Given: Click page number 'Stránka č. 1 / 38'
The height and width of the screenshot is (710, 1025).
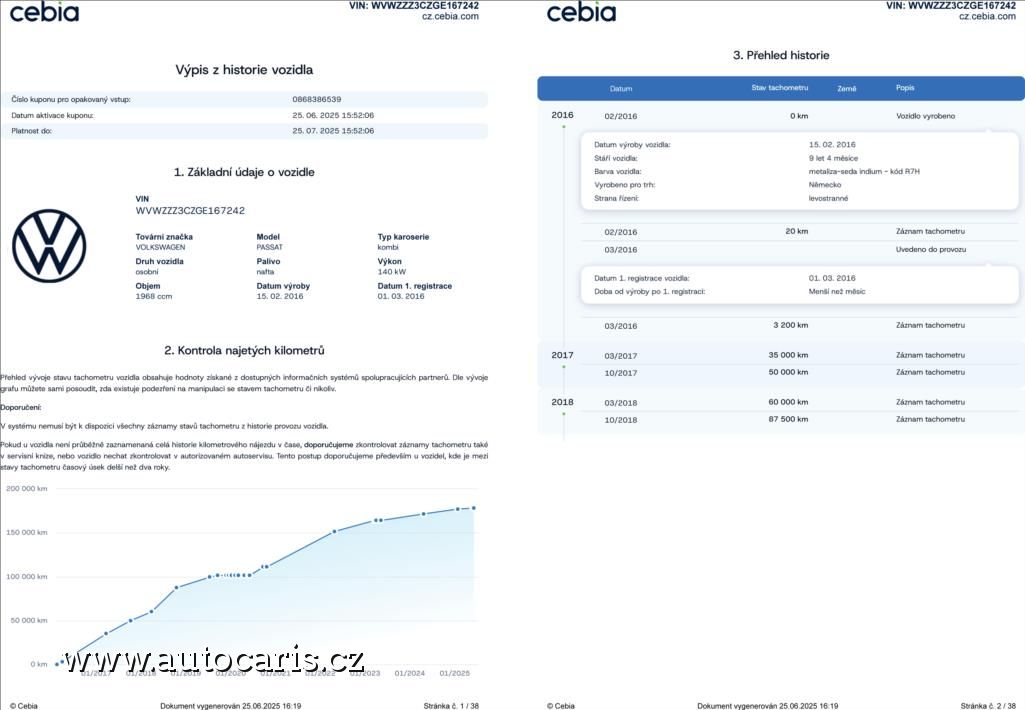Looking at the screenshot, I should 451,706.
